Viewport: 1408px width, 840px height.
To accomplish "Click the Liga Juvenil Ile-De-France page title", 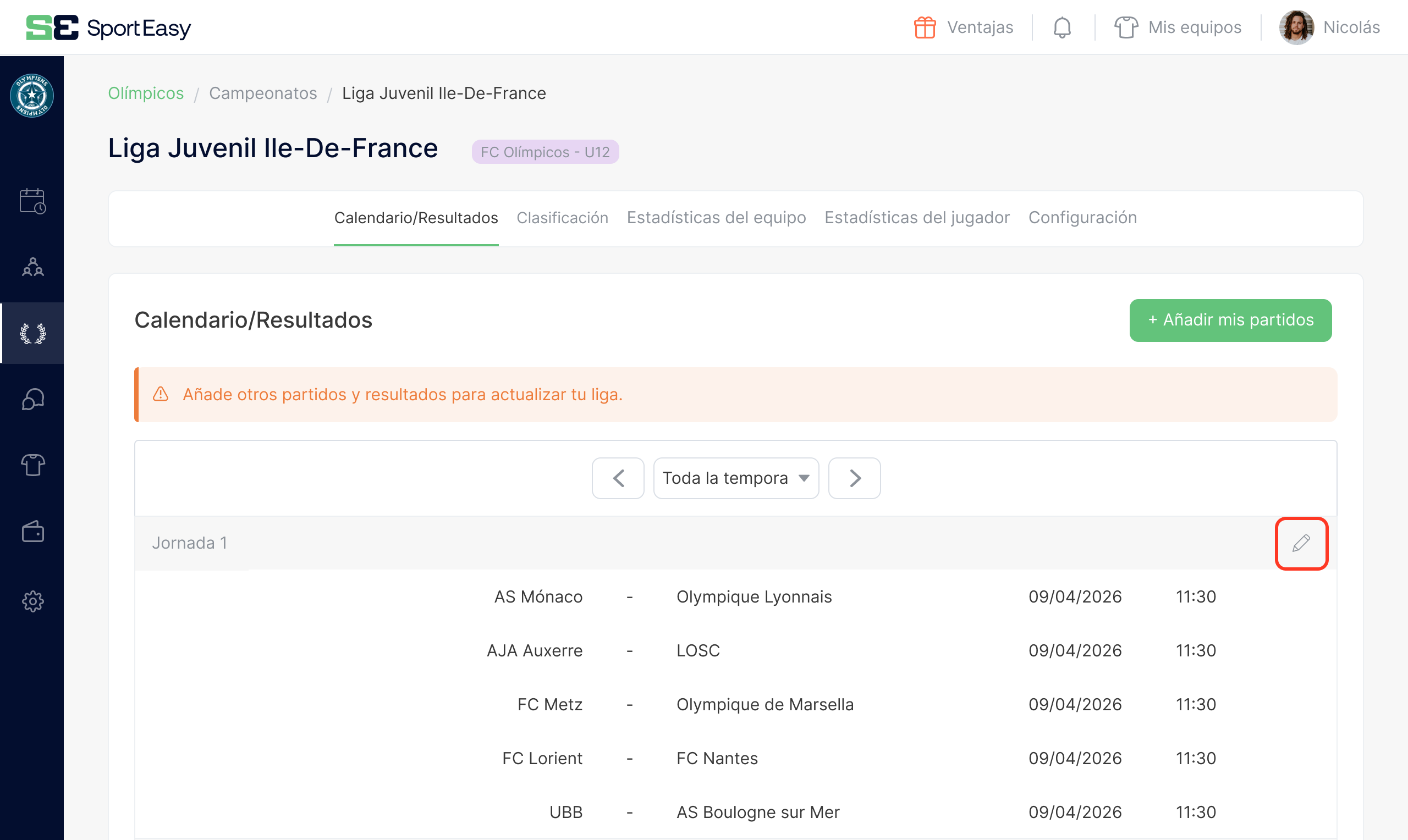I will pos(273,148).
